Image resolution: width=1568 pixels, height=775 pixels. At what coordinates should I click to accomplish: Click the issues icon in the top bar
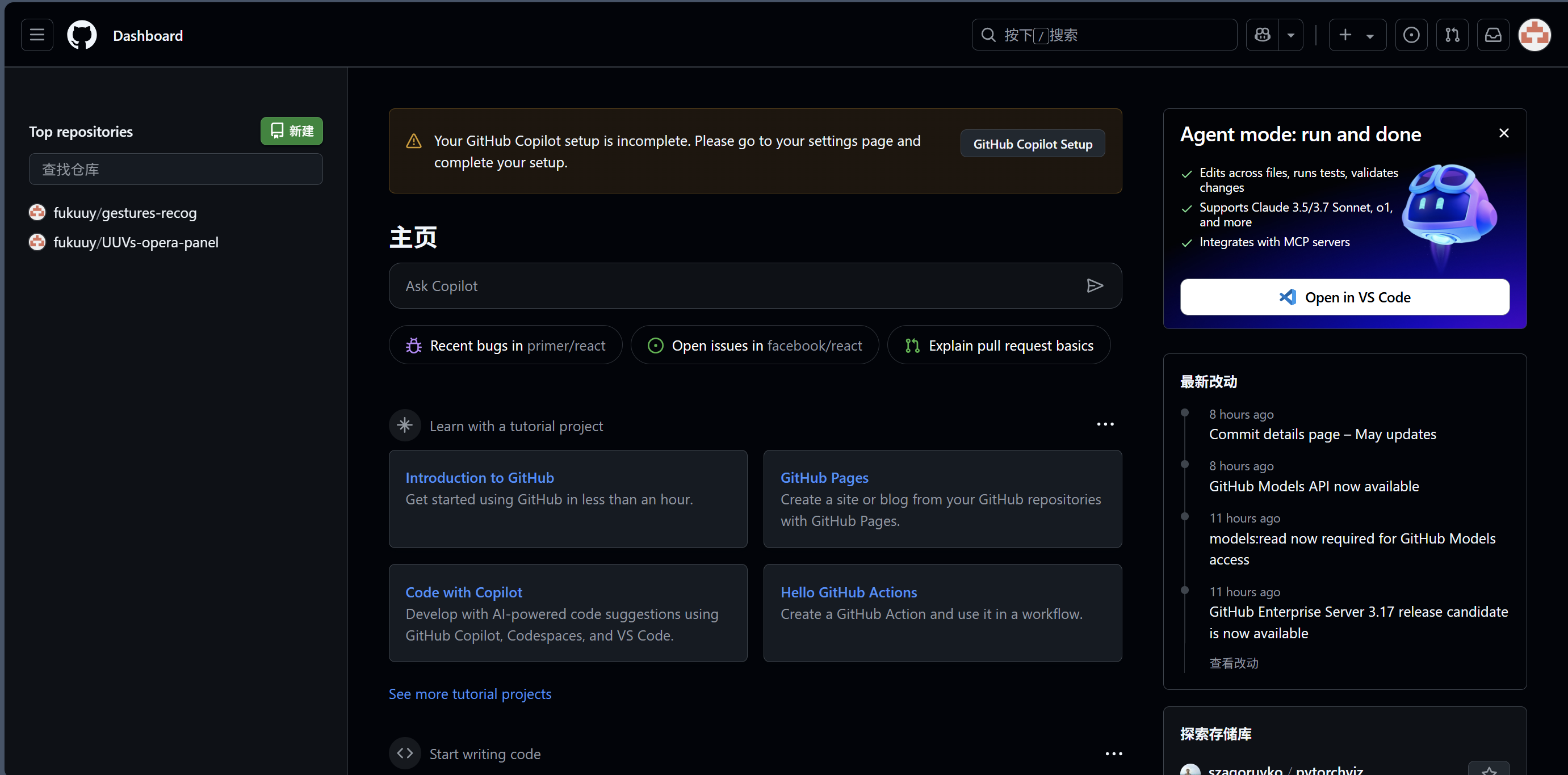pos(1411,35)
